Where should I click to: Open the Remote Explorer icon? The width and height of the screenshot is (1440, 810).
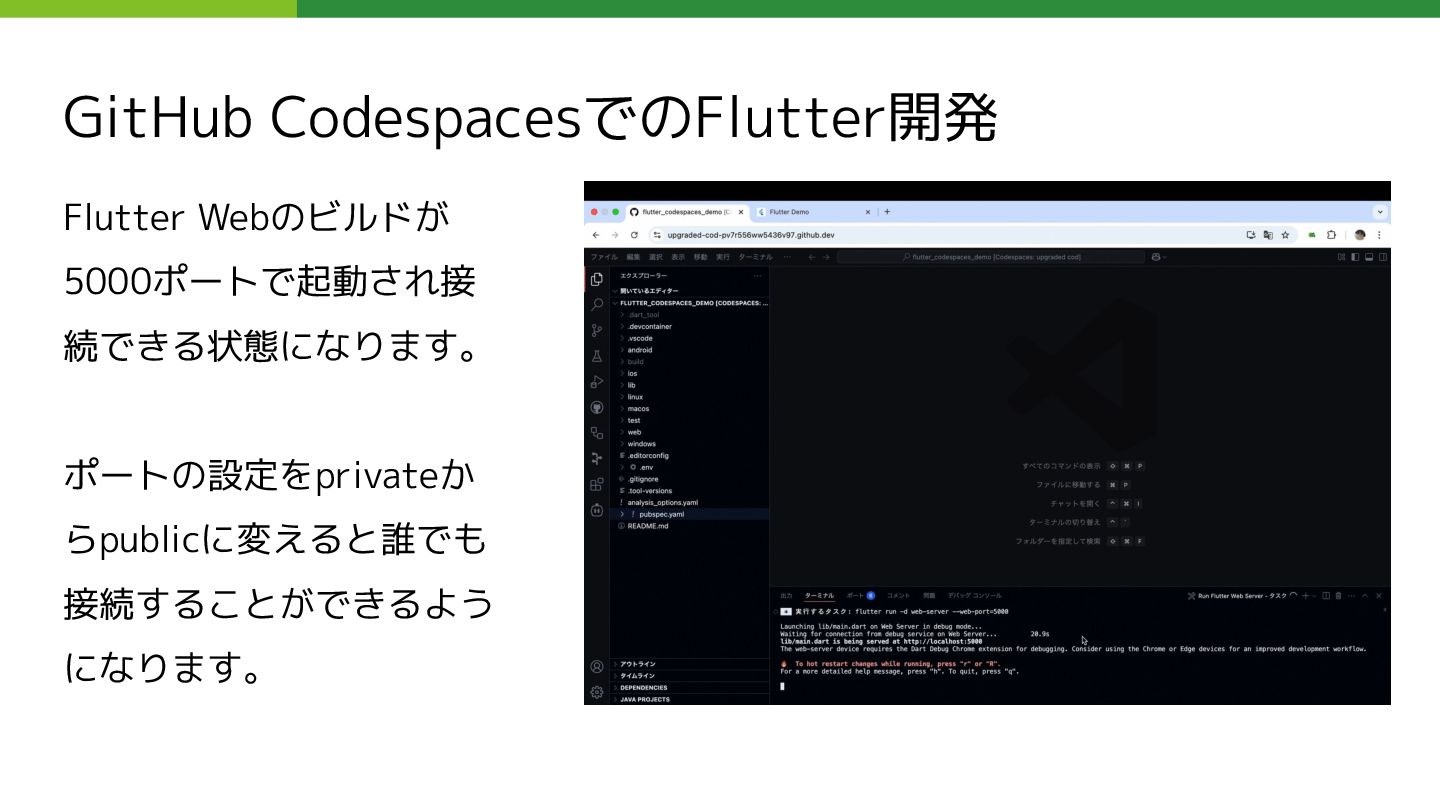597,433
